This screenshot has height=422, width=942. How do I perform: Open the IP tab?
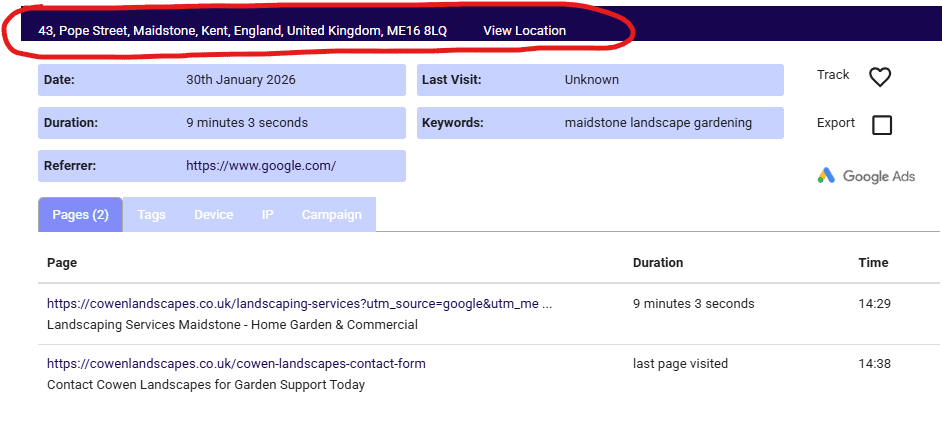point(267,215)
